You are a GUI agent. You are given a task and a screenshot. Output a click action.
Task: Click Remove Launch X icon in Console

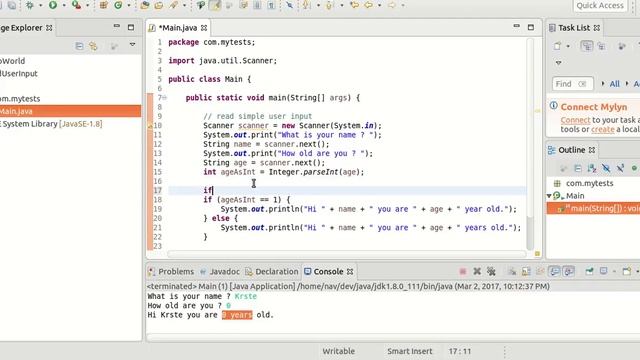click(477, 271)
